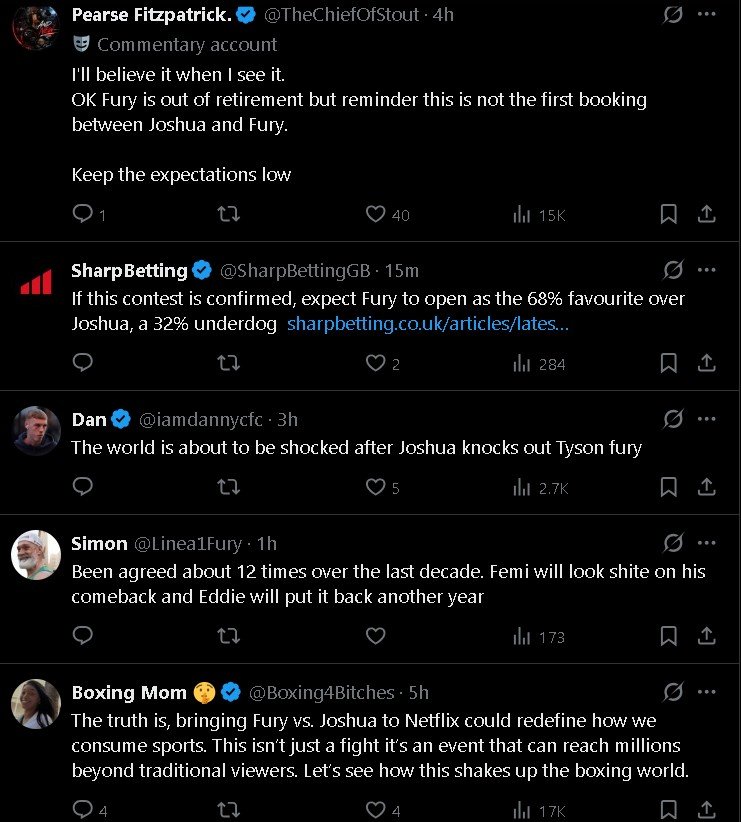Reply to Simon's tweet
This screenshot has width=741, height=822.
pos(83,636)
